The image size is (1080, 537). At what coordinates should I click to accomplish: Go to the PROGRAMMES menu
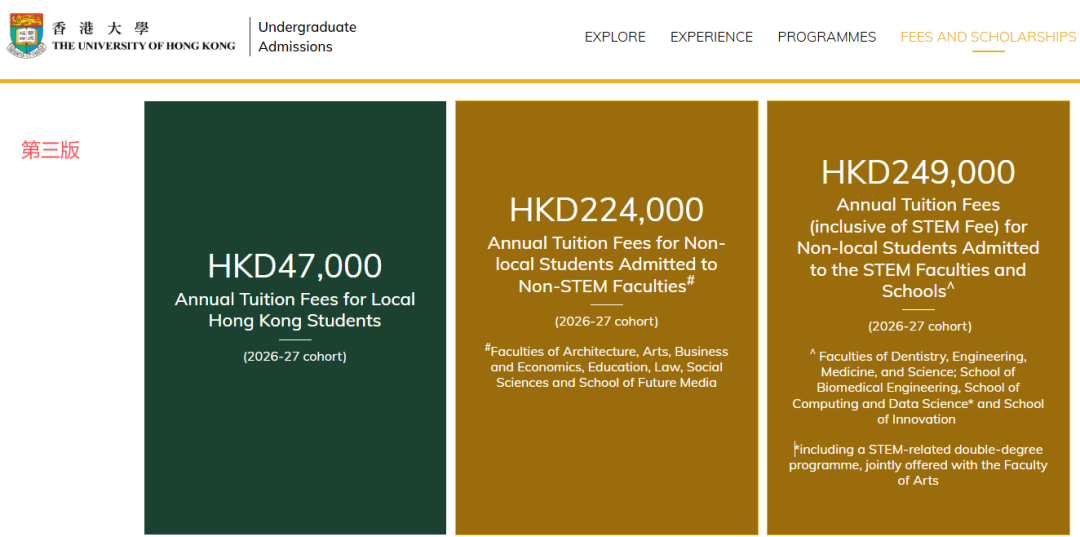pyautogui.click(x=826, y=37)
